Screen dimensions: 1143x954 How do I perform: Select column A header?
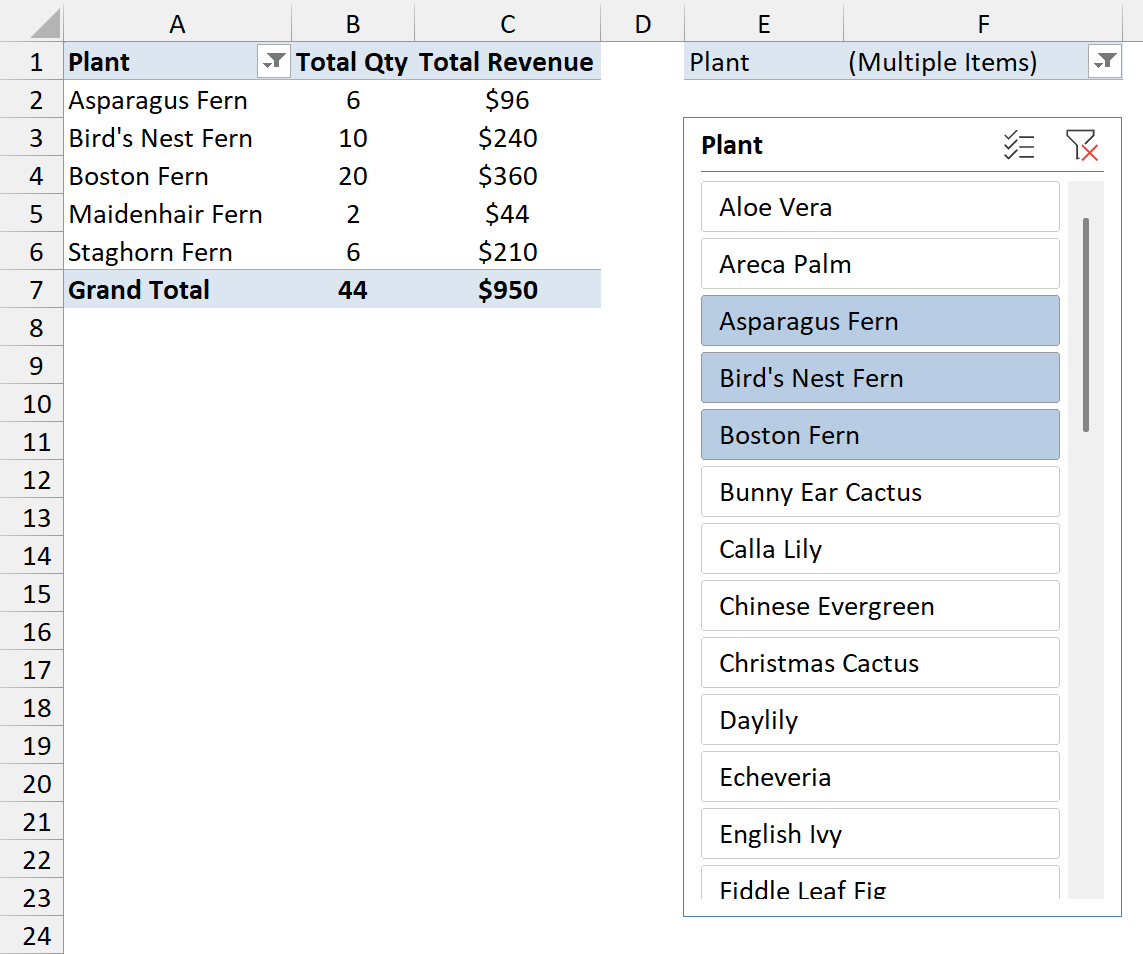(177, 23)
